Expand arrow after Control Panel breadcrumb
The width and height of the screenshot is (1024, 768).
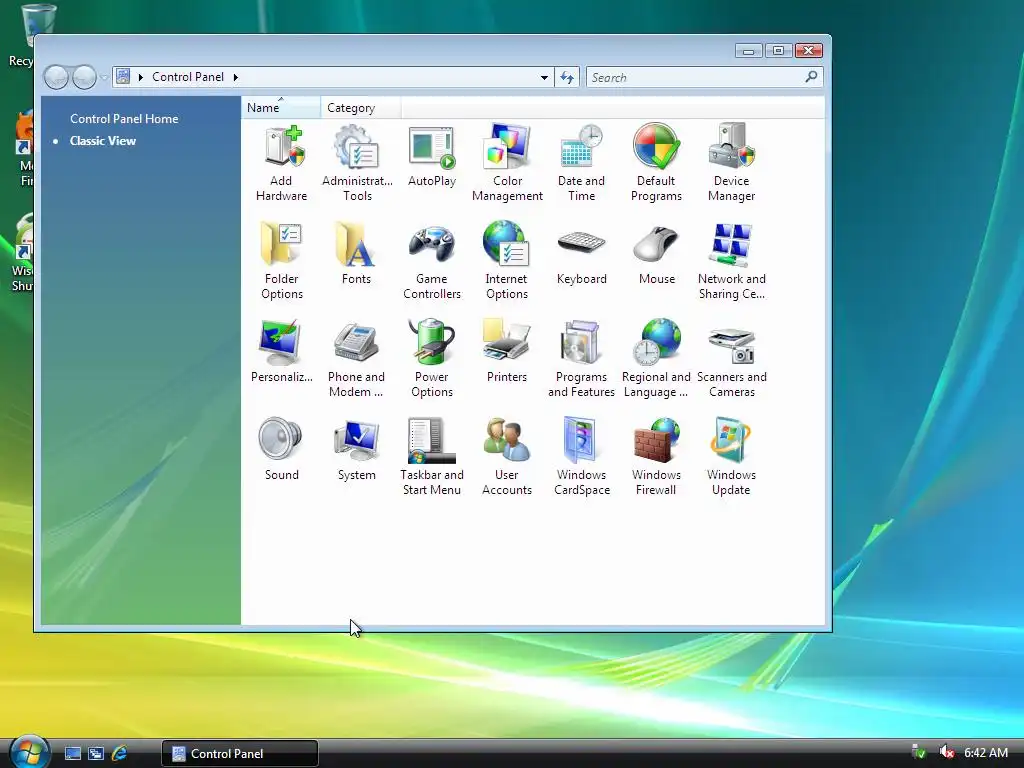pos(236,77)
